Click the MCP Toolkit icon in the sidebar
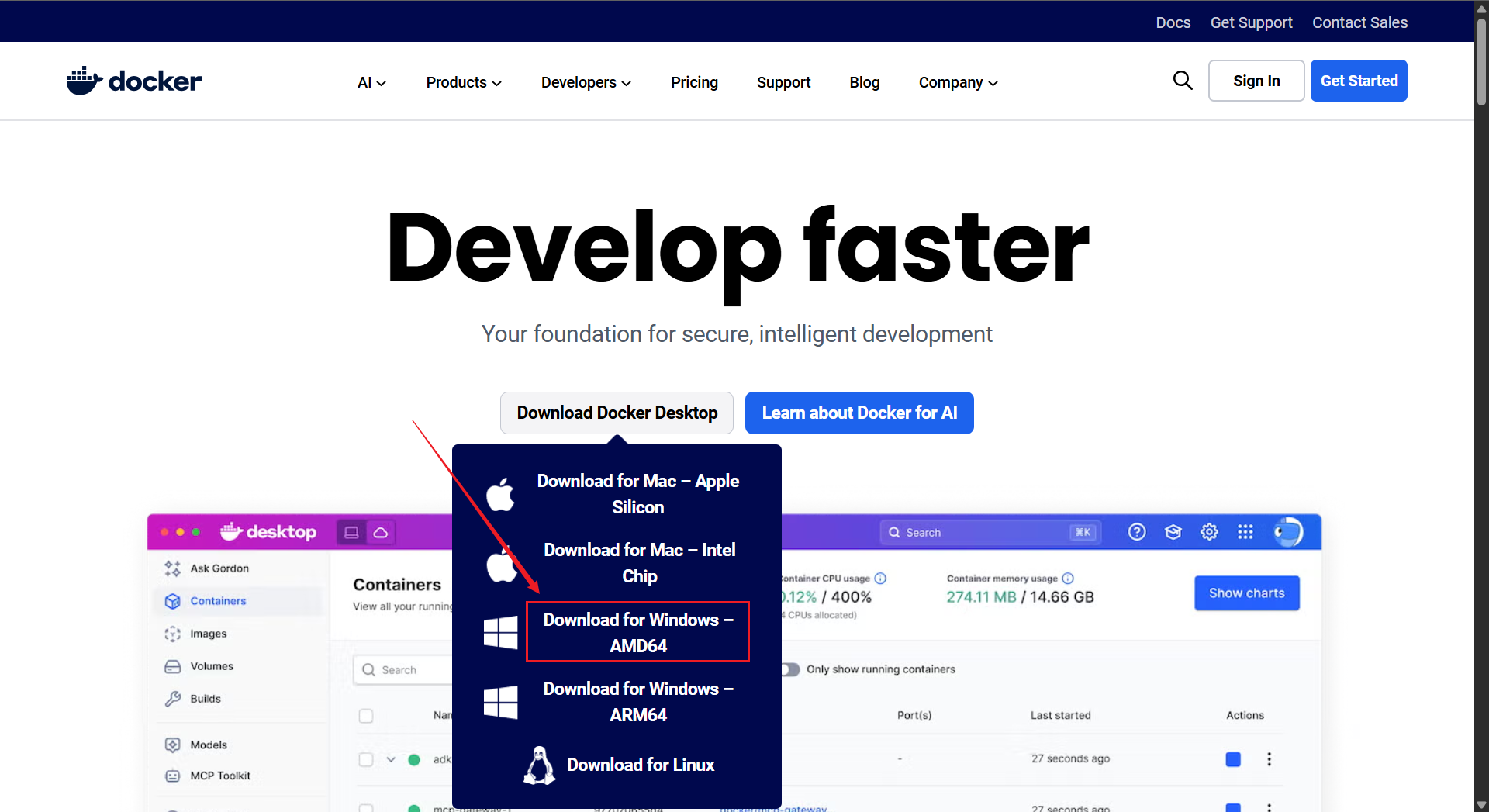 click(x=172, y=776)
